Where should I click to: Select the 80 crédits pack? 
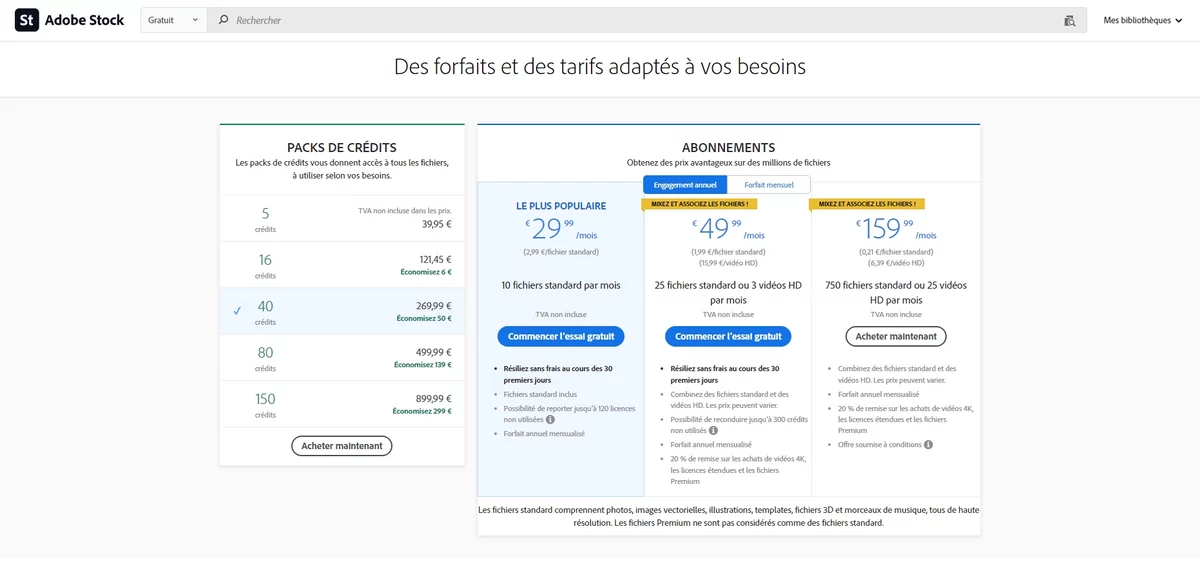tap(342, 357)
